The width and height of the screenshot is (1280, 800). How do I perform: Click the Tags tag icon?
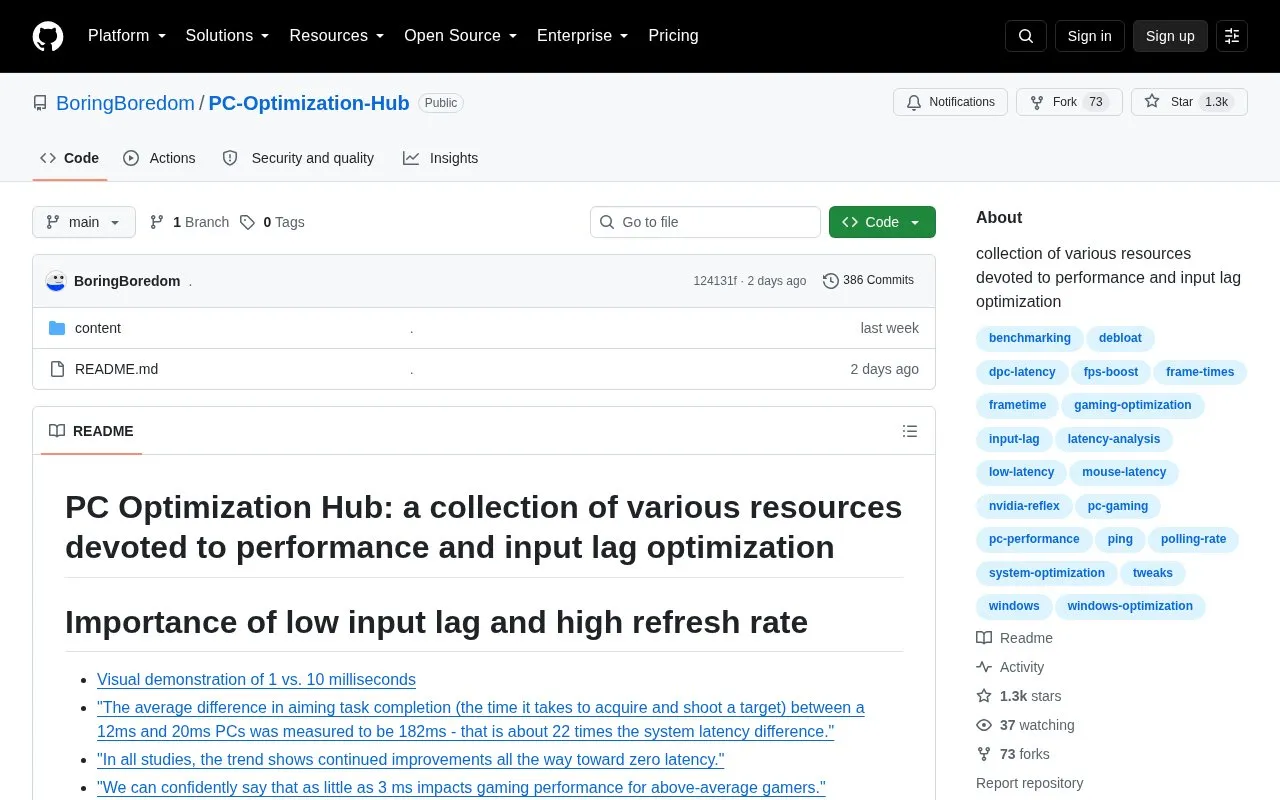[247, 222]
